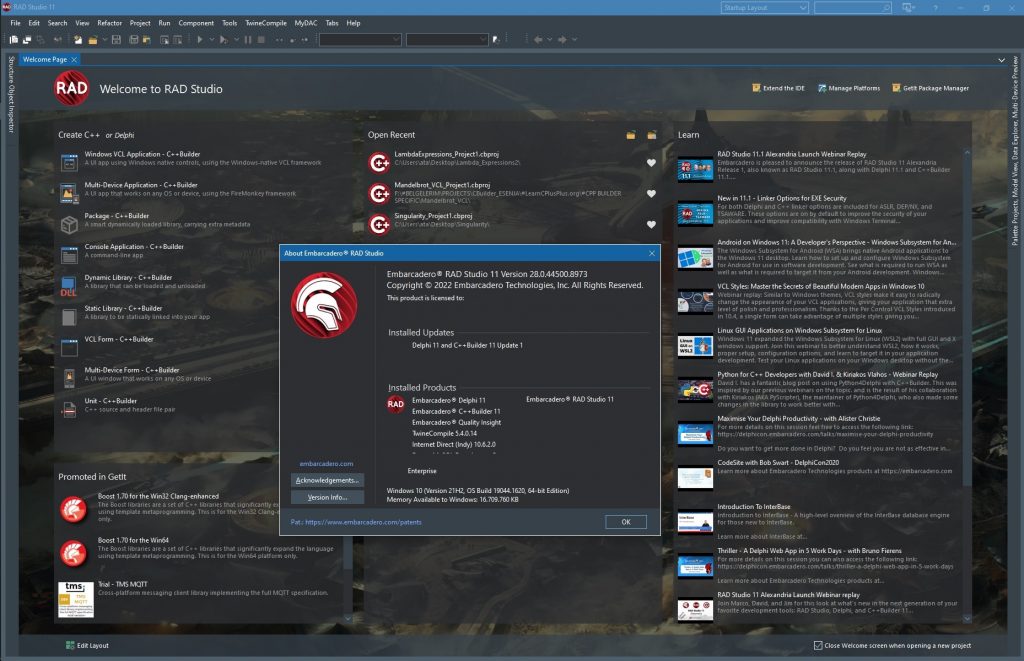Click the green Run toolbar icon
1024x661 pixels.
(200, 40)
